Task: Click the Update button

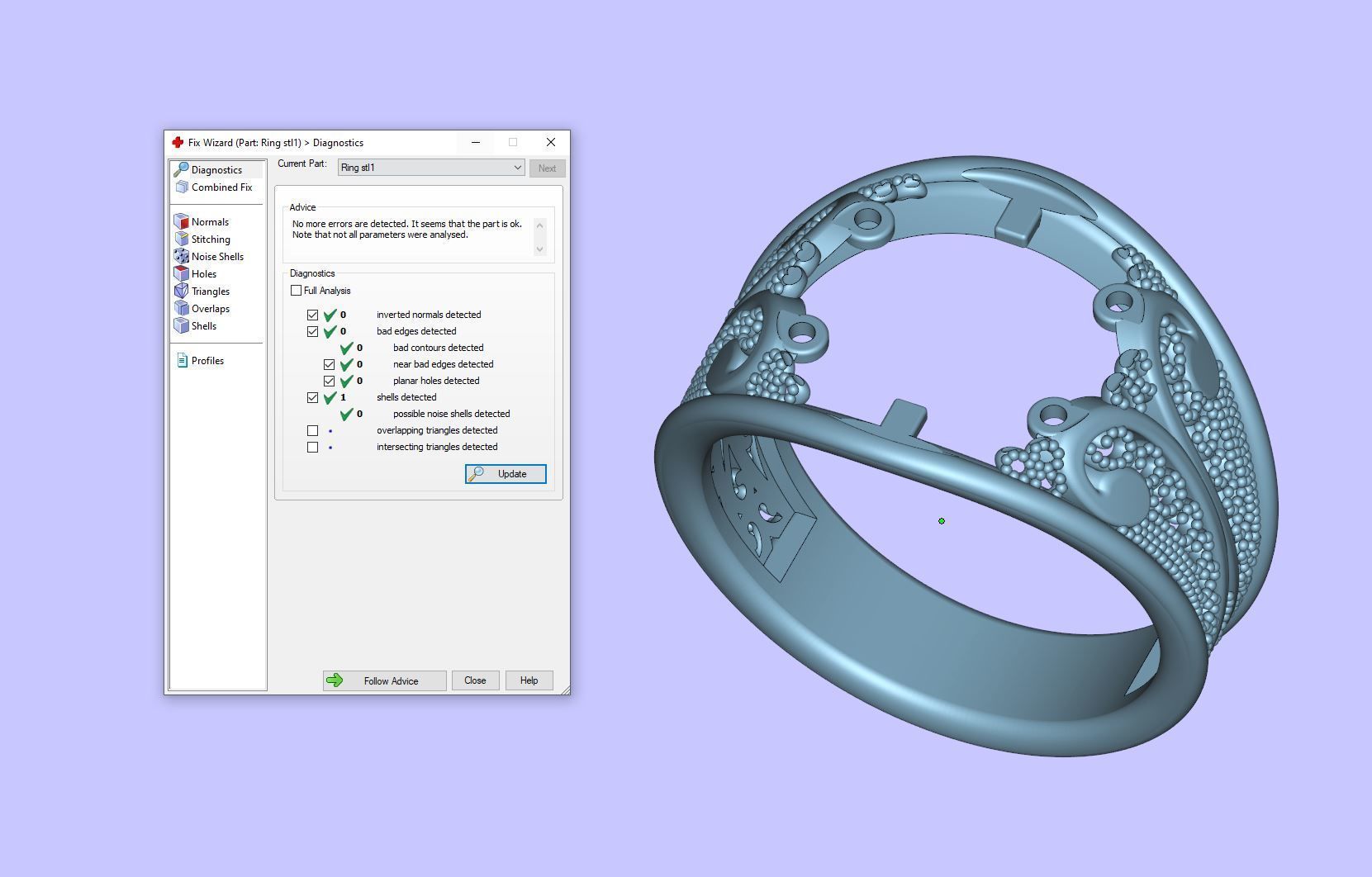Action: point(506,474)
